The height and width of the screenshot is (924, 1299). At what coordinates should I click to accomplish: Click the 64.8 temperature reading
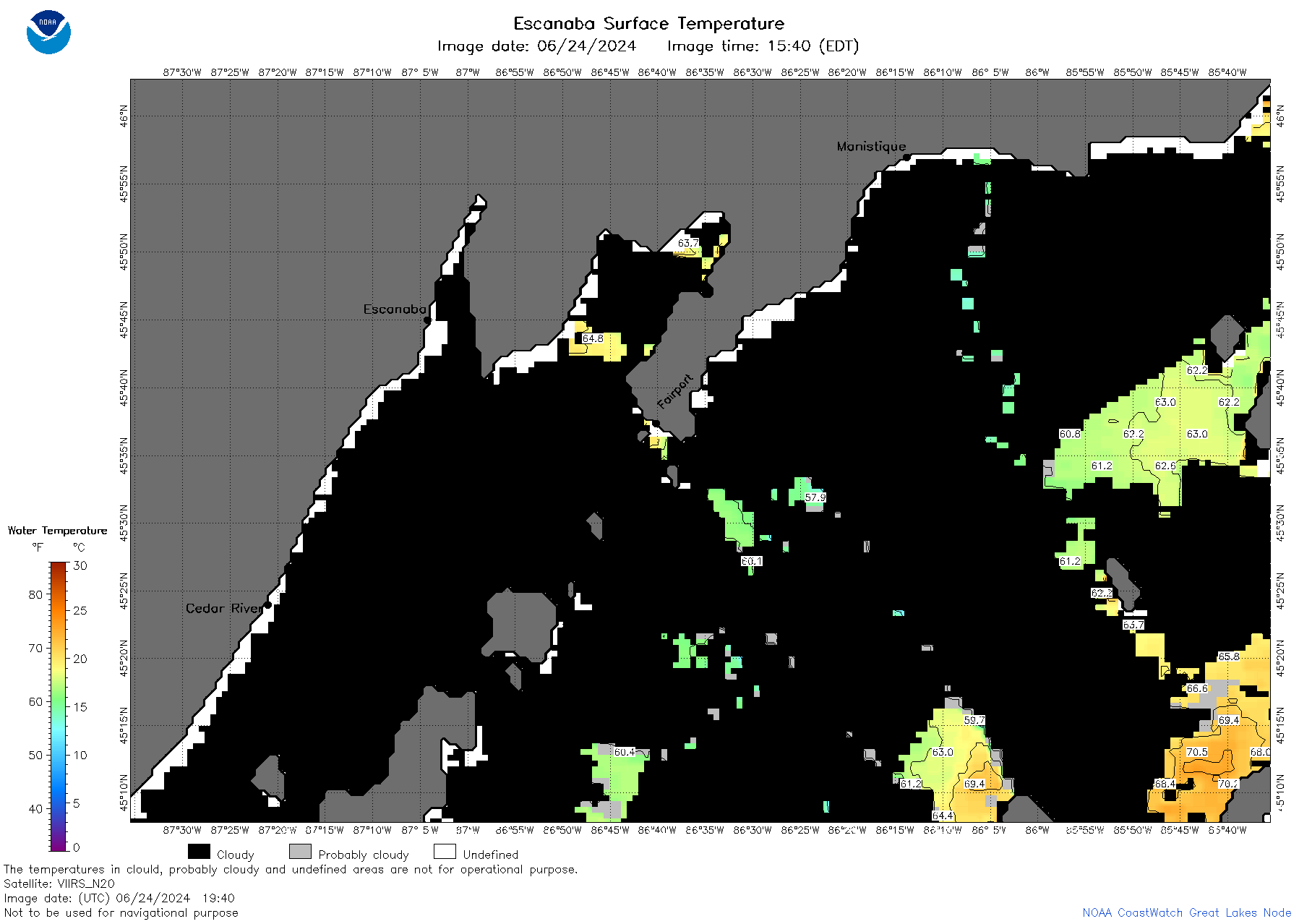593,338
